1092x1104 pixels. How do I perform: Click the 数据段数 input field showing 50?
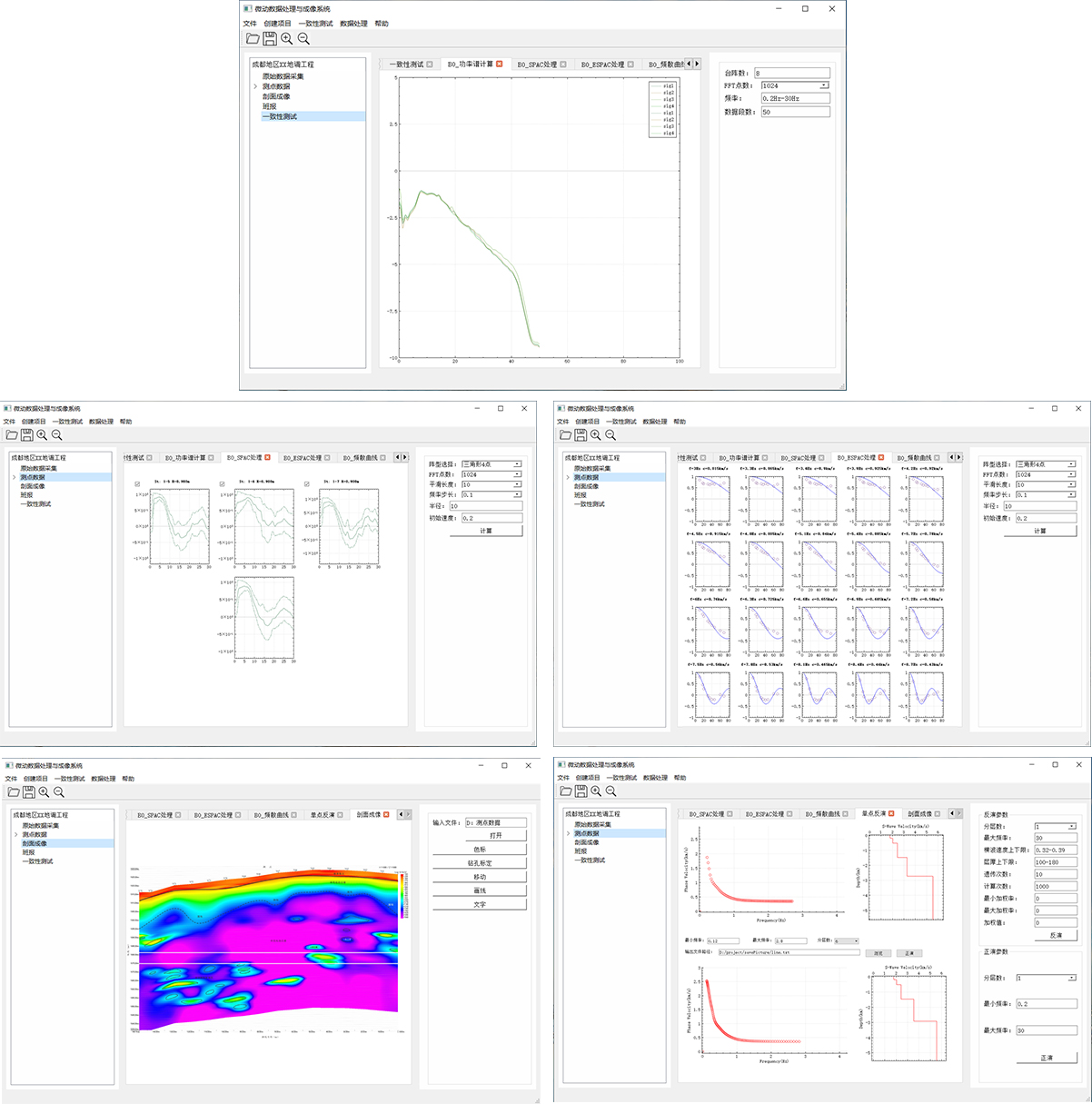pyautogui.click(x=794, y=112)
